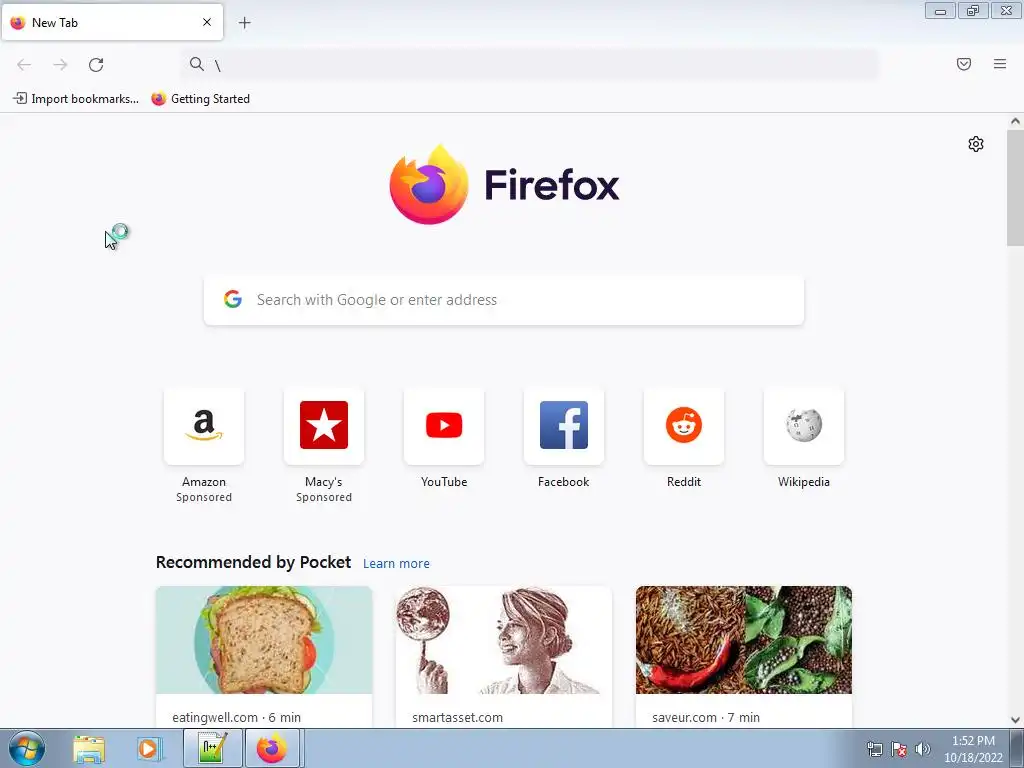The width and height of the screenshot is (1024, 768).
Task: Click the network tray icon
Action: click(x=874, y=749)
